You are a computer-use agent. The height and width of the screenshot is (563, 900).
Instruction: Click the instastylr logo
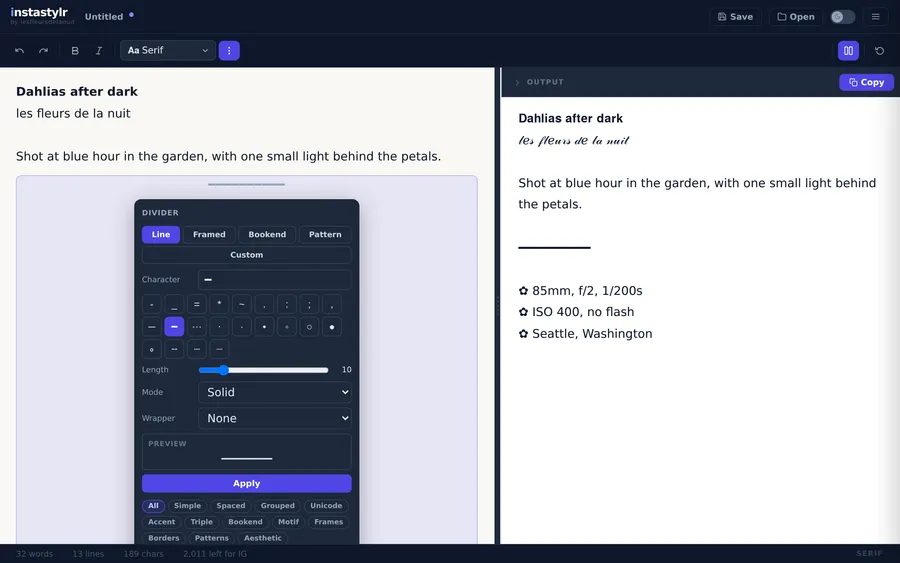(39, 12)
